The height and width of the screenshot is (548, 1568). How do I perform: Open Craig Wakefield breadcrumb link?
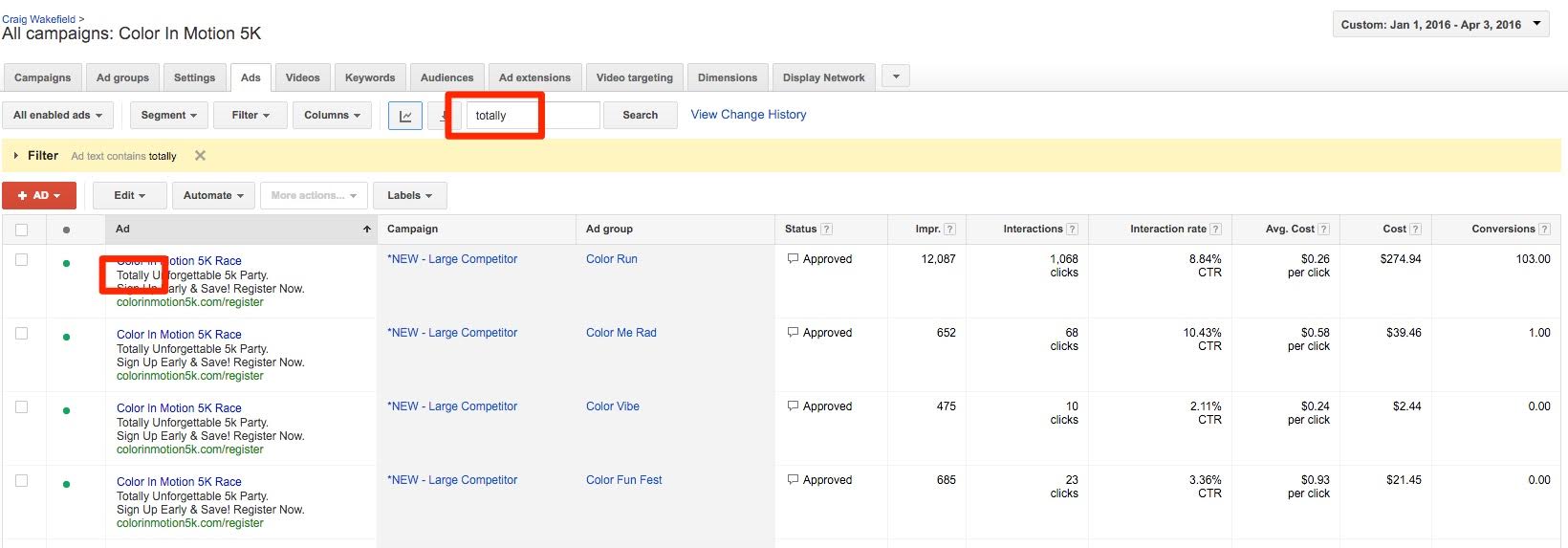tap(39, 19)
